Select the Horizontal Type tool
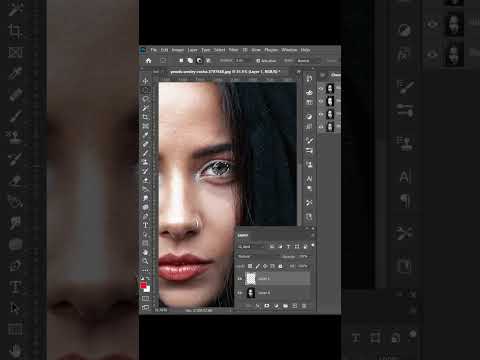 click(146, 225)
